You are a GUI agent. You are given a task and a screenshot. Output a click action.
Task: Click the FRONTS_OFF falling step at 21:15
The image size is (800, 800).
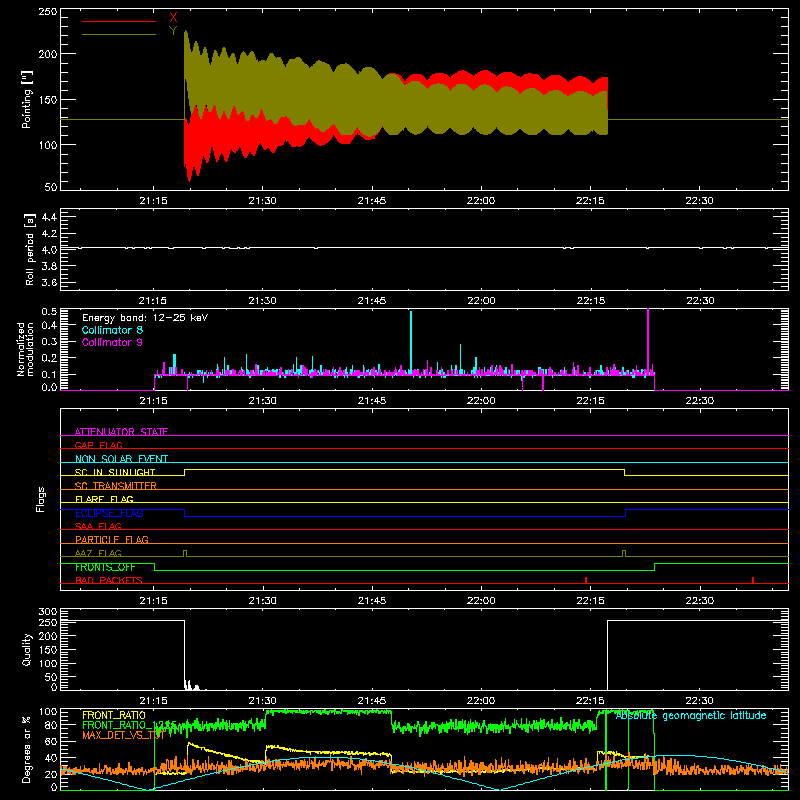pos(155,567)
